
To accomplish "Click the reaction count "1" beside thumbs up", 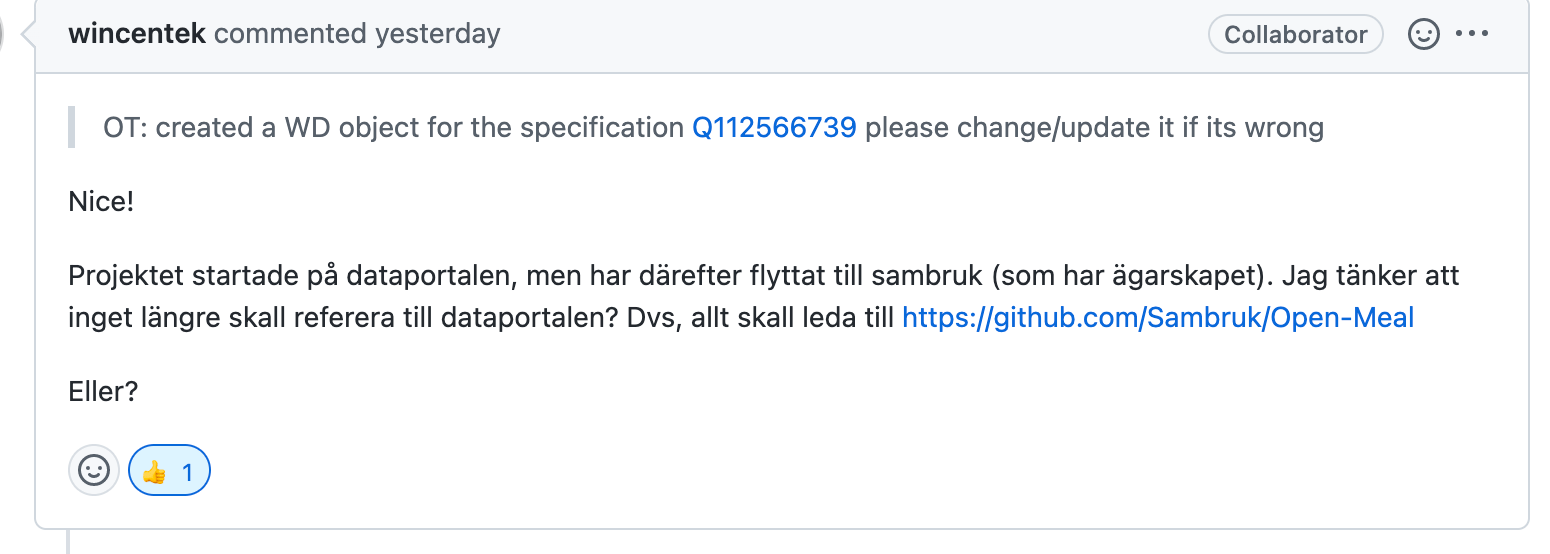I will [187, 471].
